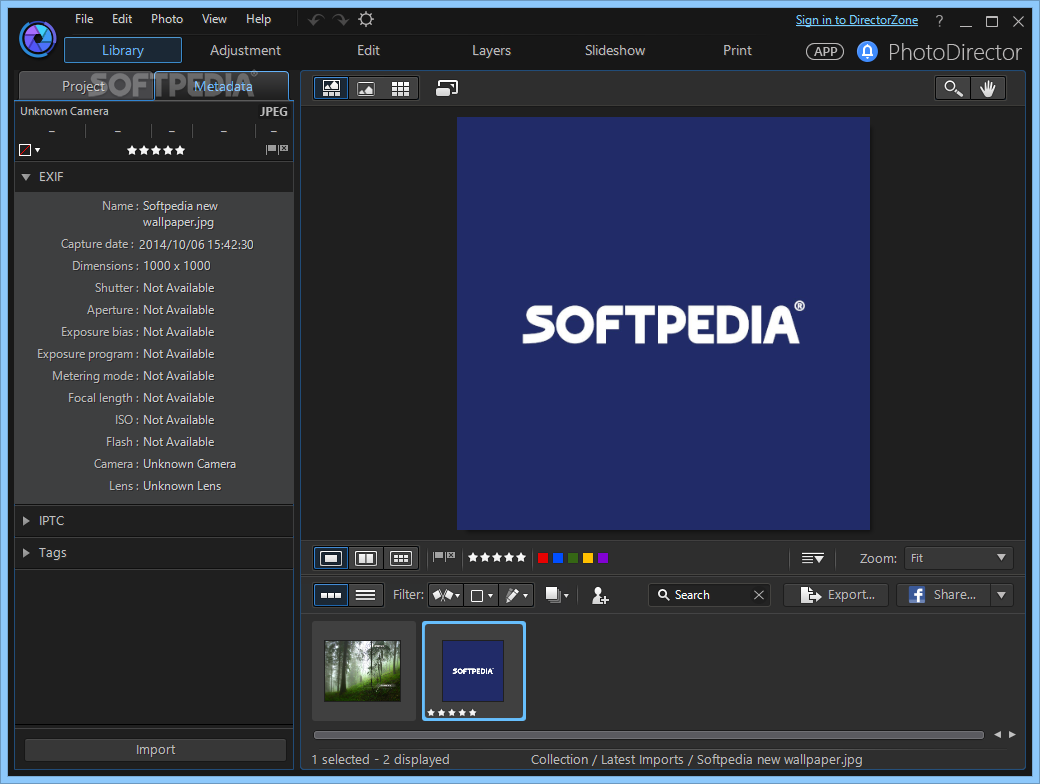Image resolution: width=1040 pixels, height=784 pixels.
Task: Open the secondary monitor display icon
Action: (x=447, y=88)
